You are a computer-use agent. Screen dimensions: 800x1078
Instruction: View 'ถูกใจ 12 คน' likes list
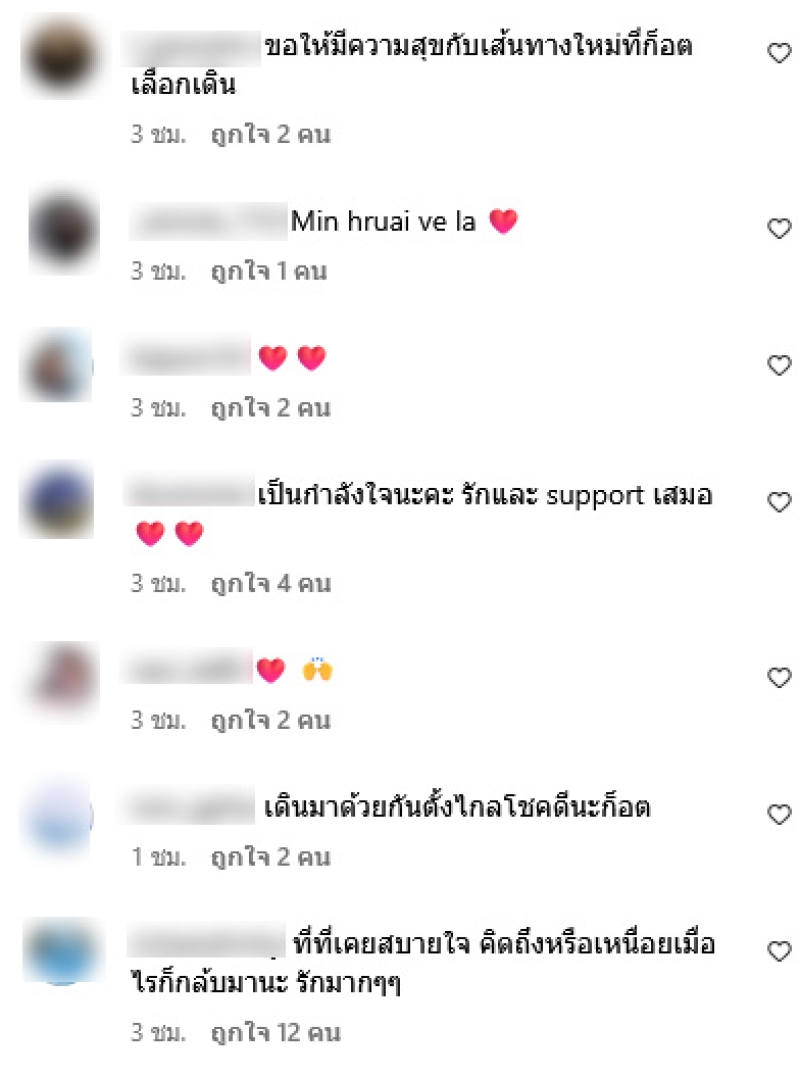tap(276, 1033)
